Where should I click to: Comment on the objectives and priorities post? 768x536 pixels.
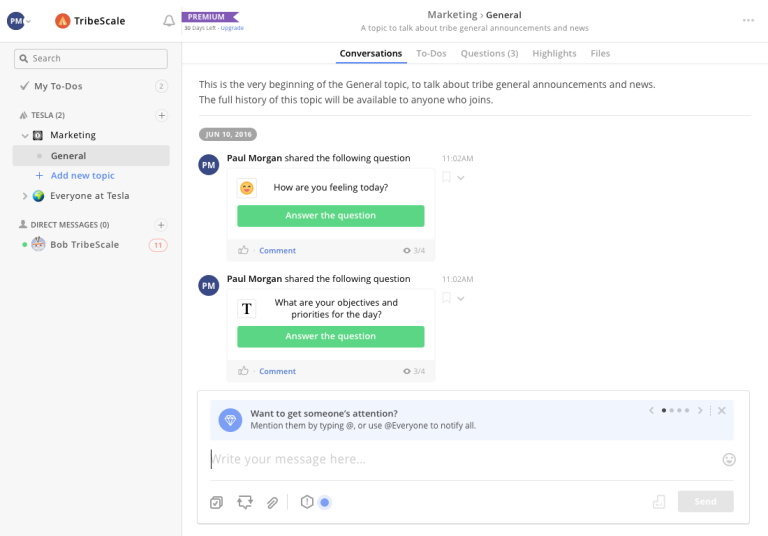pyautogui.click(x=277, y=371)
